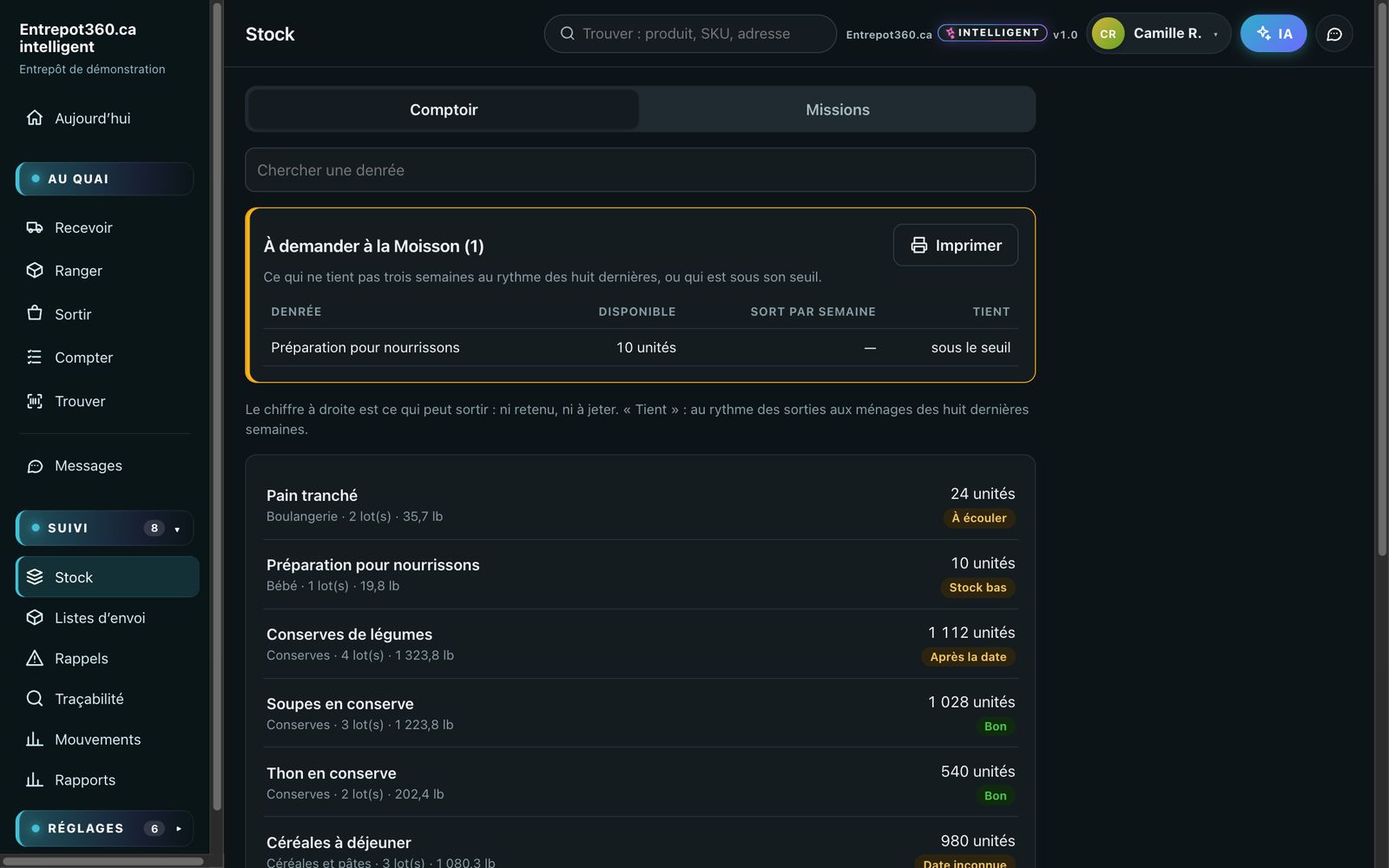
Task: Click the TIENT column header
Action: (991, 312)
